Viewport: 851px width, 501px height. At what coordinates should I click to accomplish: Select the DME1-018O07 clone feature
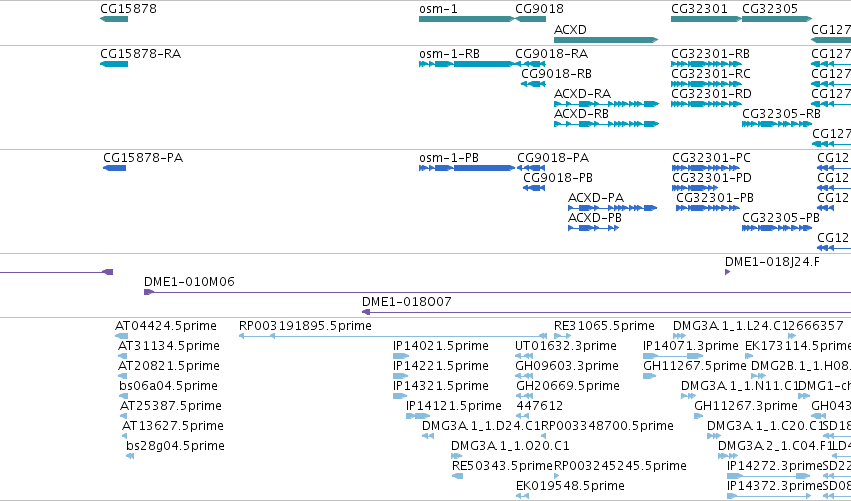pos(606,313)
